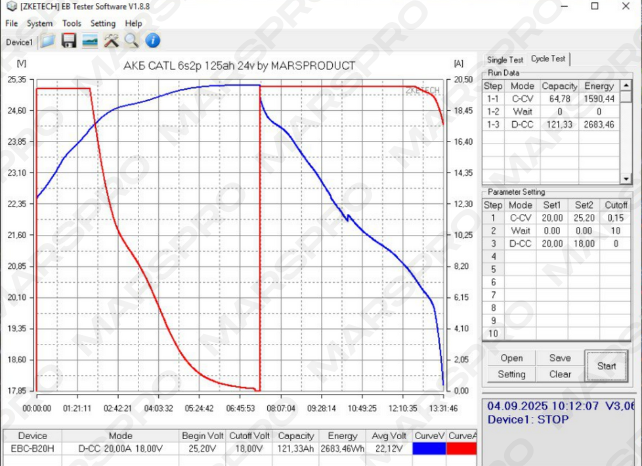This screenshot has height=466, width=642.
Task: Select step 1 Mode cell C-CV
Action: (520, 218)
